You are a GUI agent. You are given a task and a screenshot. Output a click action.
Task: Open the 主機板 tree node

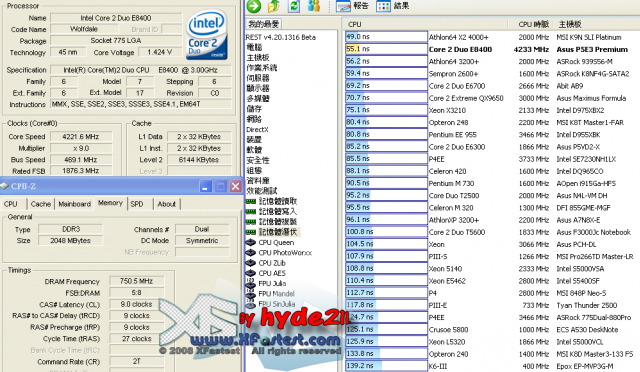[258, 58]
